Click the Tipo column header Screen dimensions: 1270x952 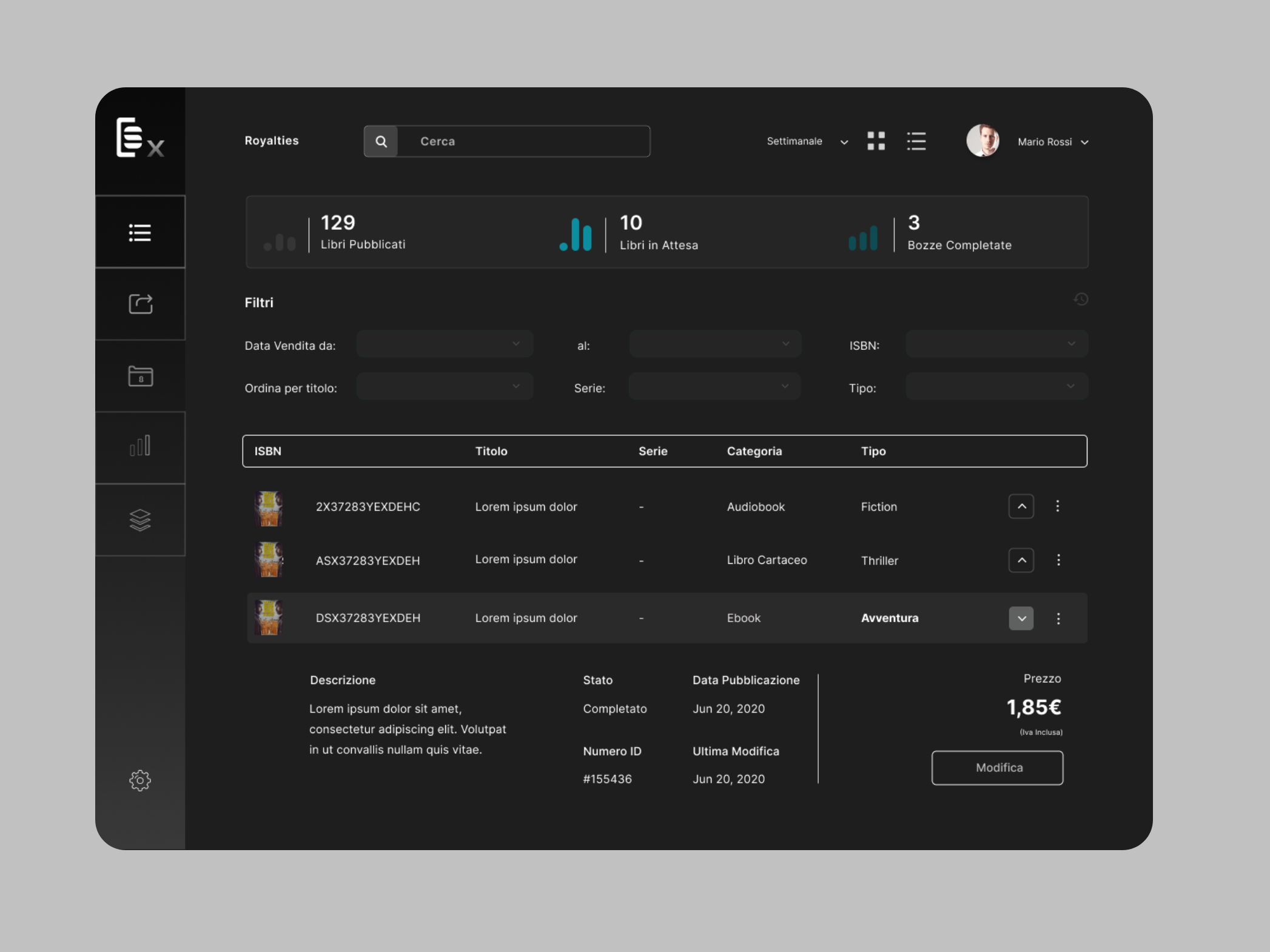click(x=873, y=451)
